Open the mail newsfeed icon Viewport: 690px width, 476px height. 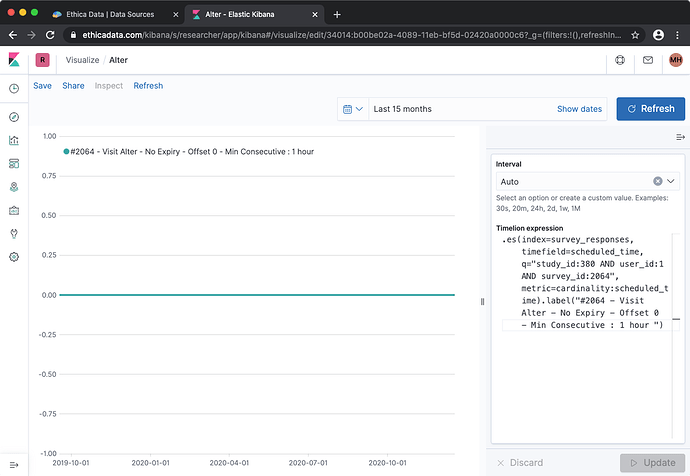tap(648, 60)
